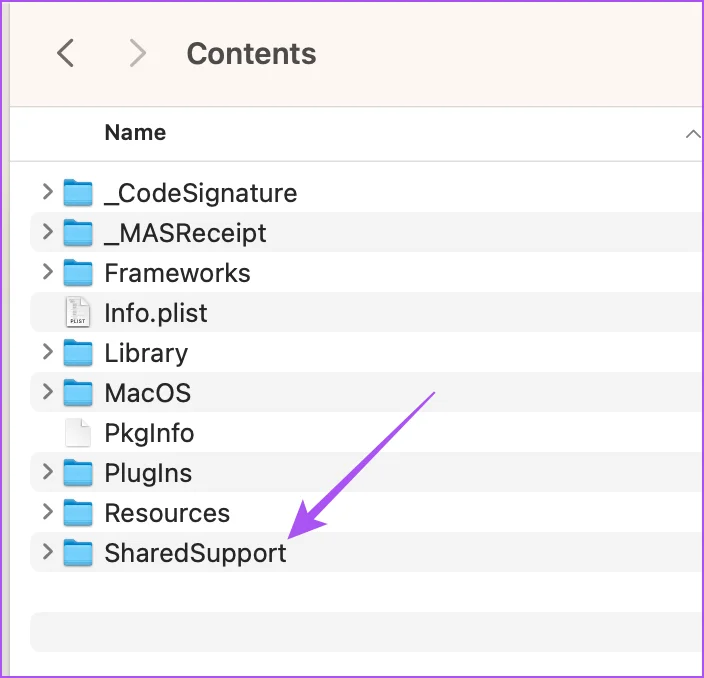Screen dimensions: 704x678
Task: Toggle sort order with the caret indicator
Action: pos(693,134)
